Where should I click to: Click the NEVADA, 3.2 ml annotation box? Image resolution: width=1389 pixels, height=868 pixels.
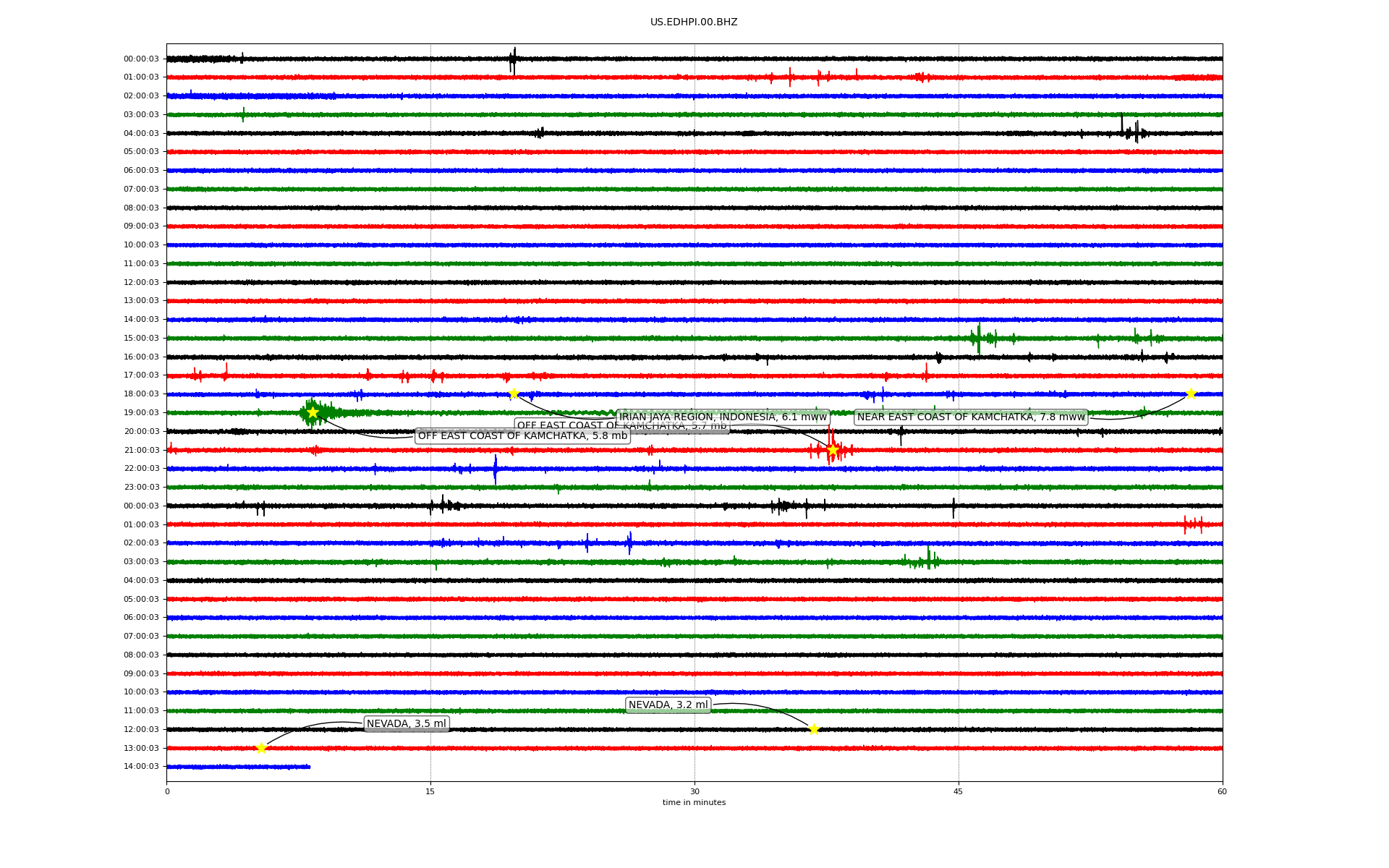(668, 705)
